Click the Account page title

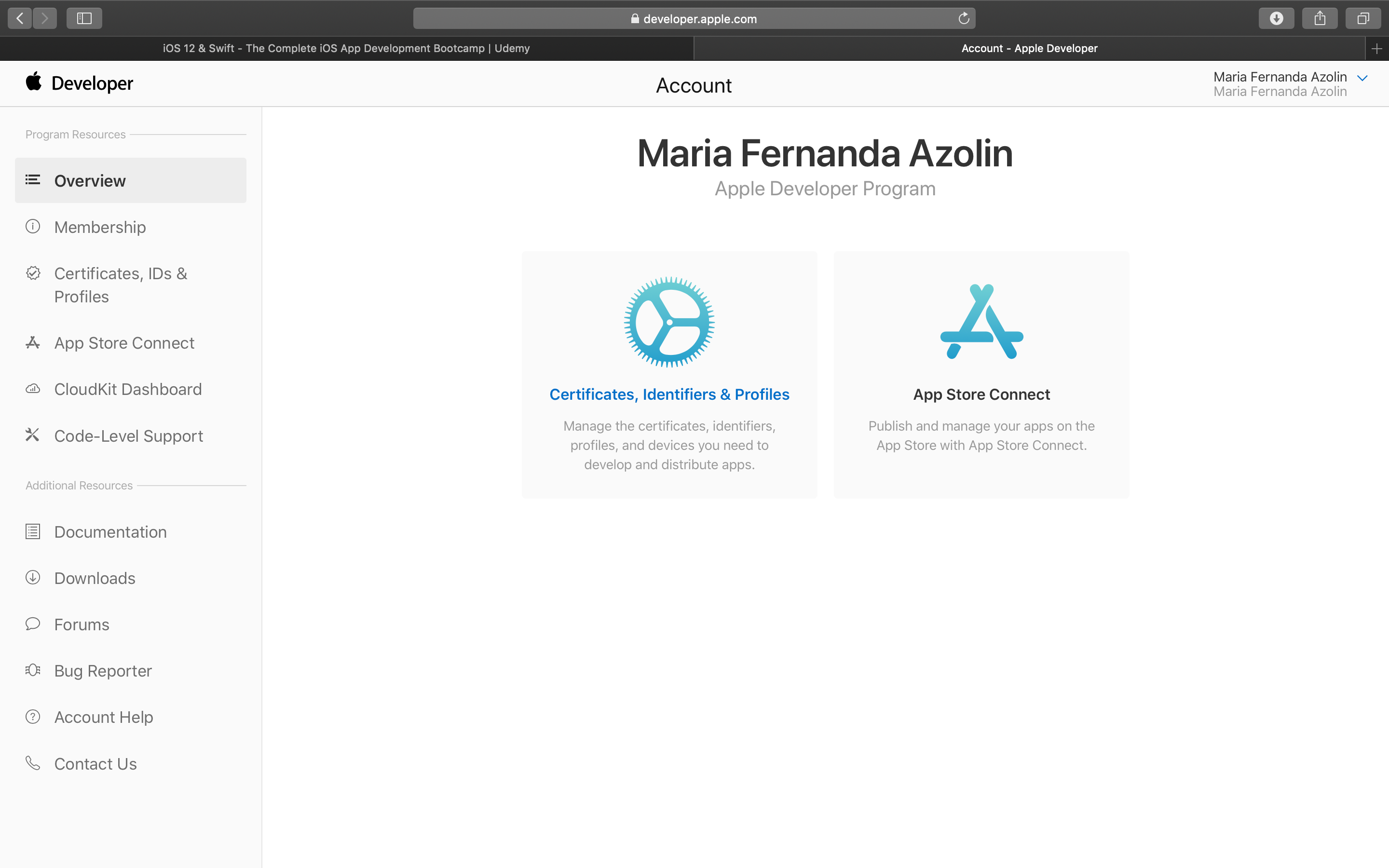coord(694,85)
